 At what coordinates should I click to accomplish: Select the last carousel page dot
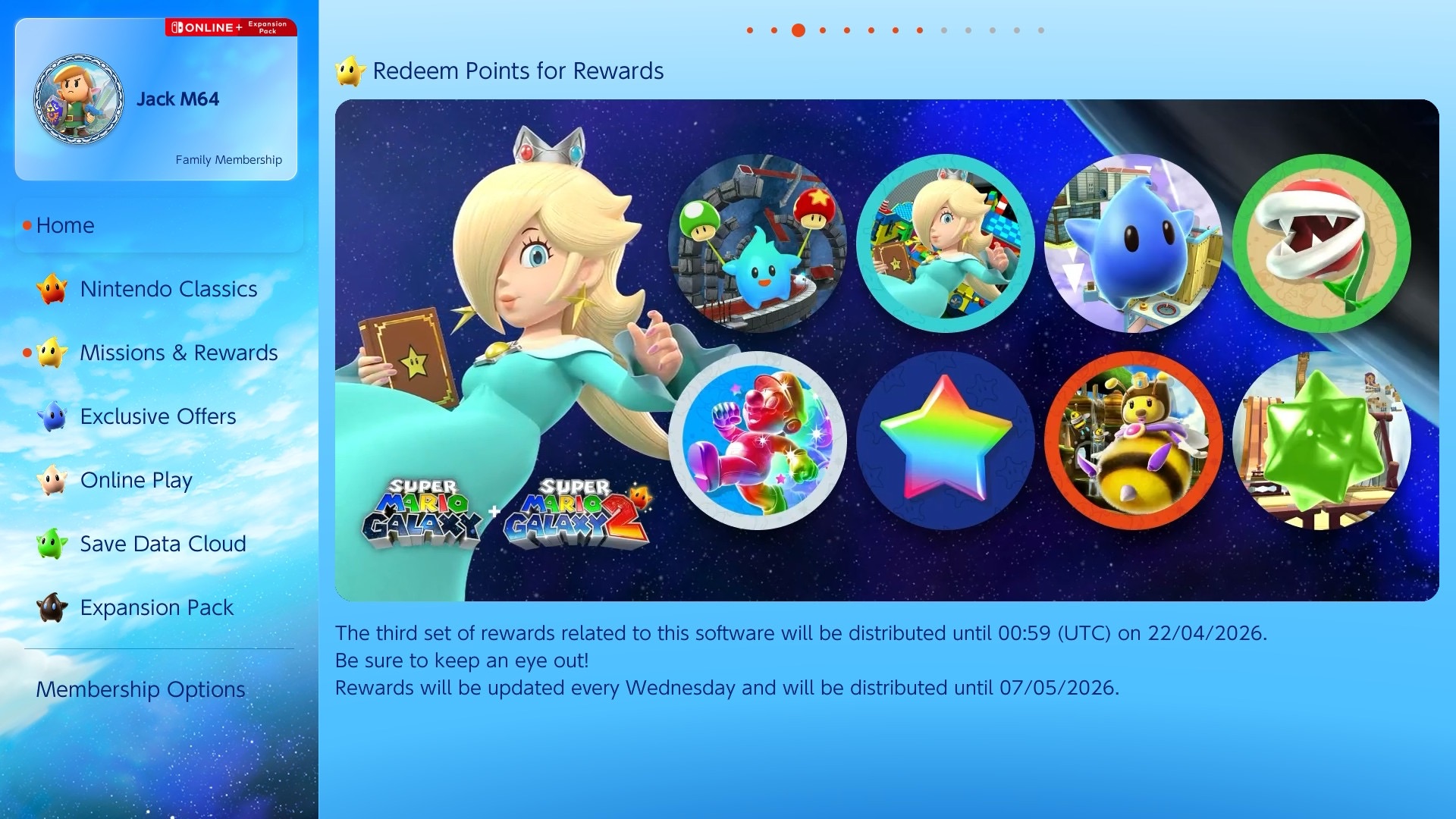pyautogui.click(x=1041, y=30)
